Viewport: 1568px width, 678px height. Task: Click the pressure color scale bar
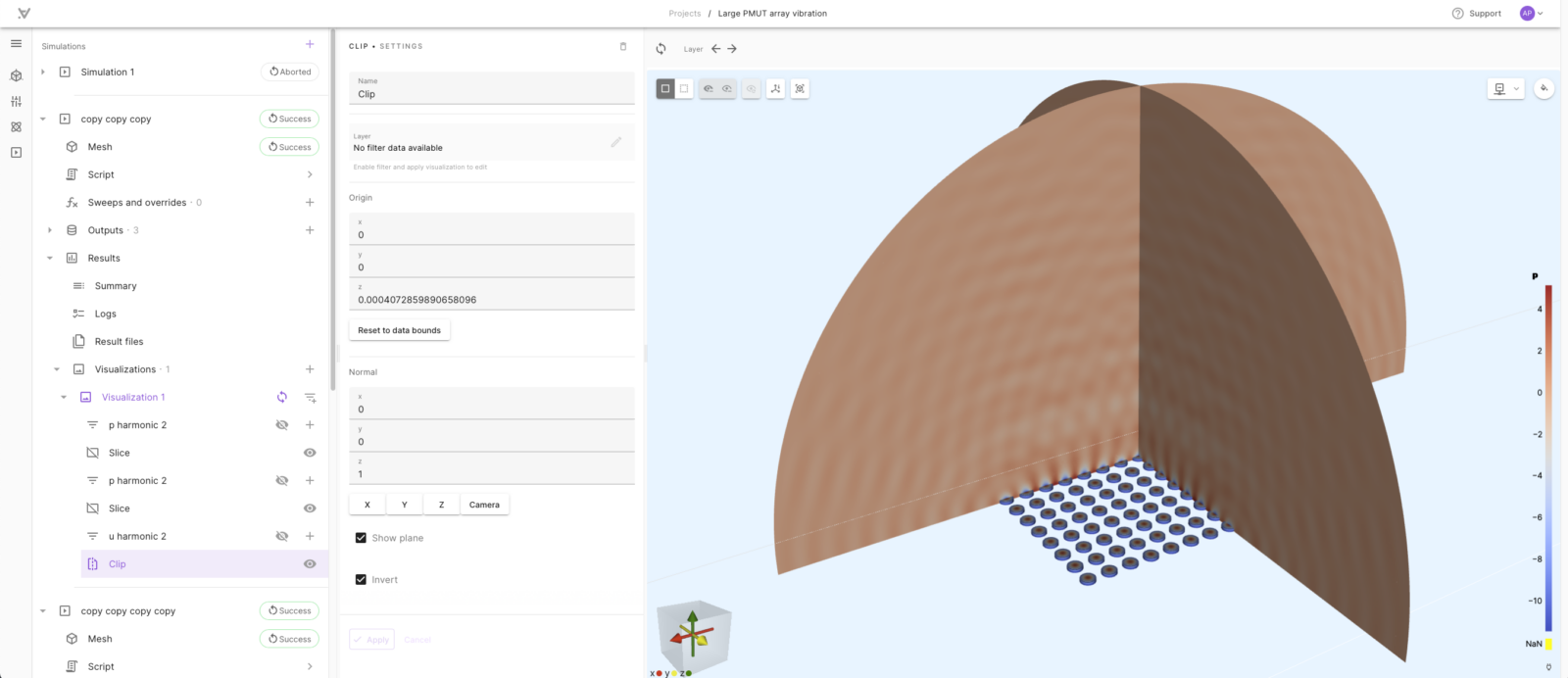click(x=1548, y=458)
